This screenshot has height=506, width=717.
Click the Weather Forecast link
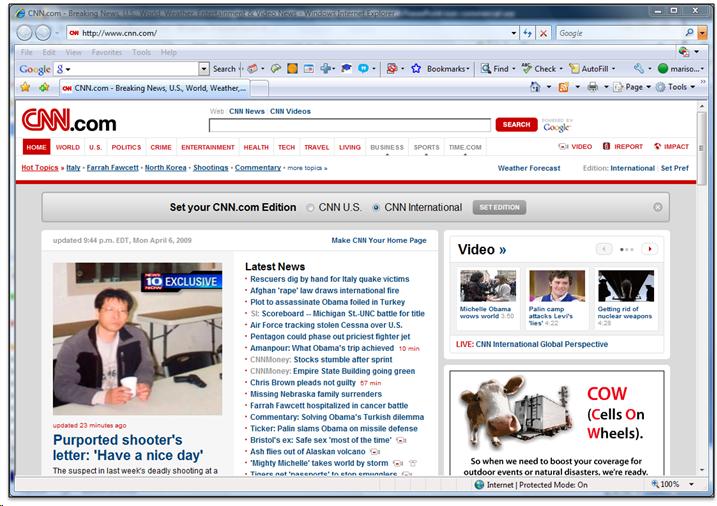point(529,168)
